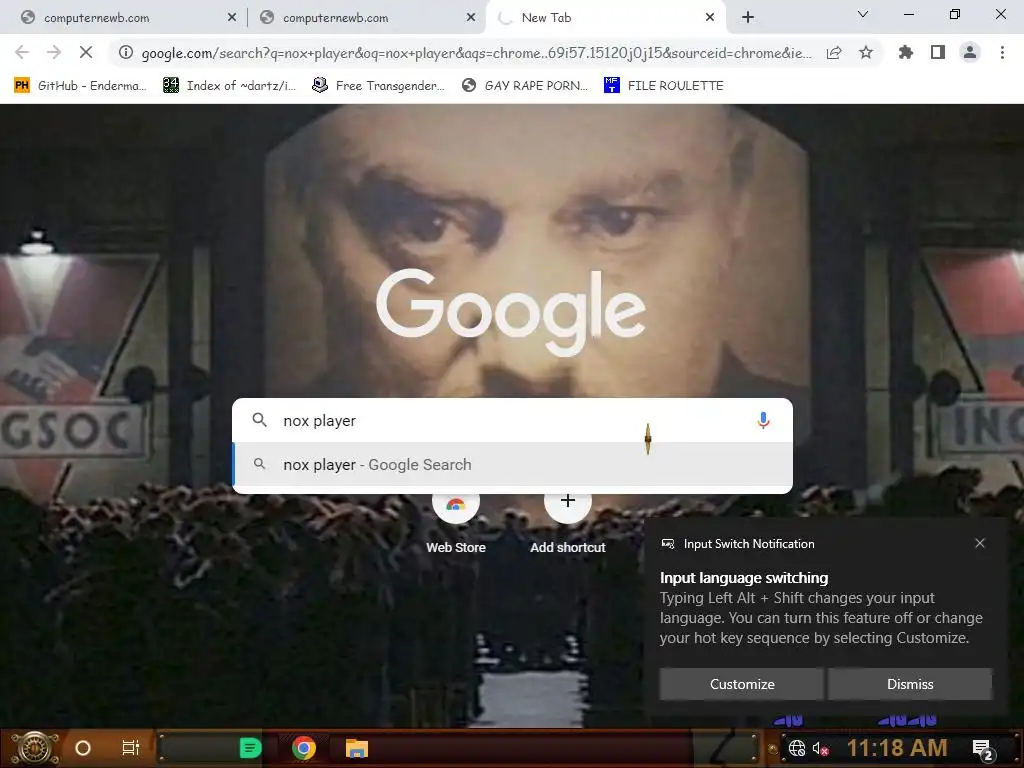The width and height of the screenshot is (1024, 768).
Task: Select the New Tab tab
Action: [605, 18]
